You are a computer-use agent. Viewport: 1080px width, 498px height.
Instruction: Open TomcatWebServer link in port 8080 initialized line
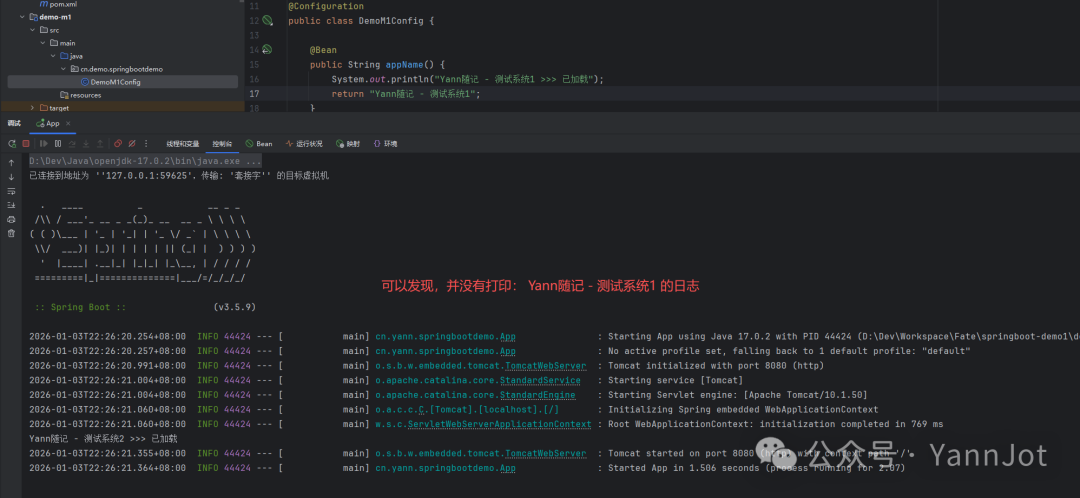click(x=546, y=366)
